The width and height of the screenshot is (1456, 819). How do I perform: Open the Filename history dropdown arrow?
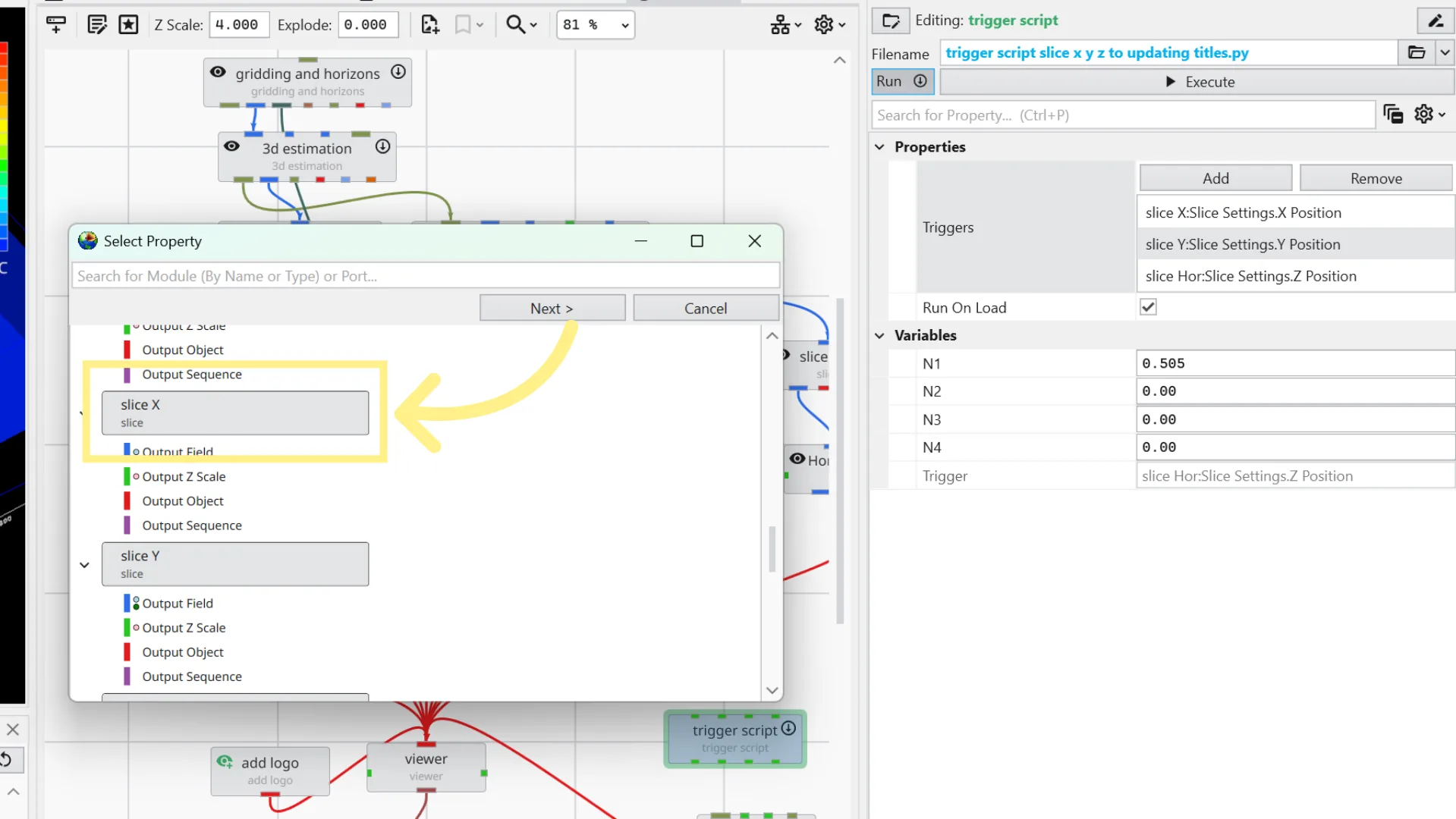click(1445, 52)
